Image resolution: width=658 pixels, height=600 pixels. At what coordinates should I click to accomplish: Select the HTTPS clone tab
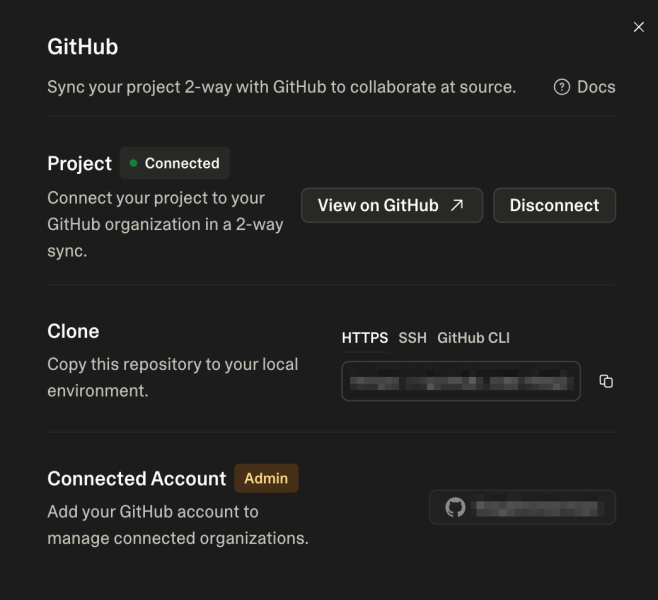(365, 338)
